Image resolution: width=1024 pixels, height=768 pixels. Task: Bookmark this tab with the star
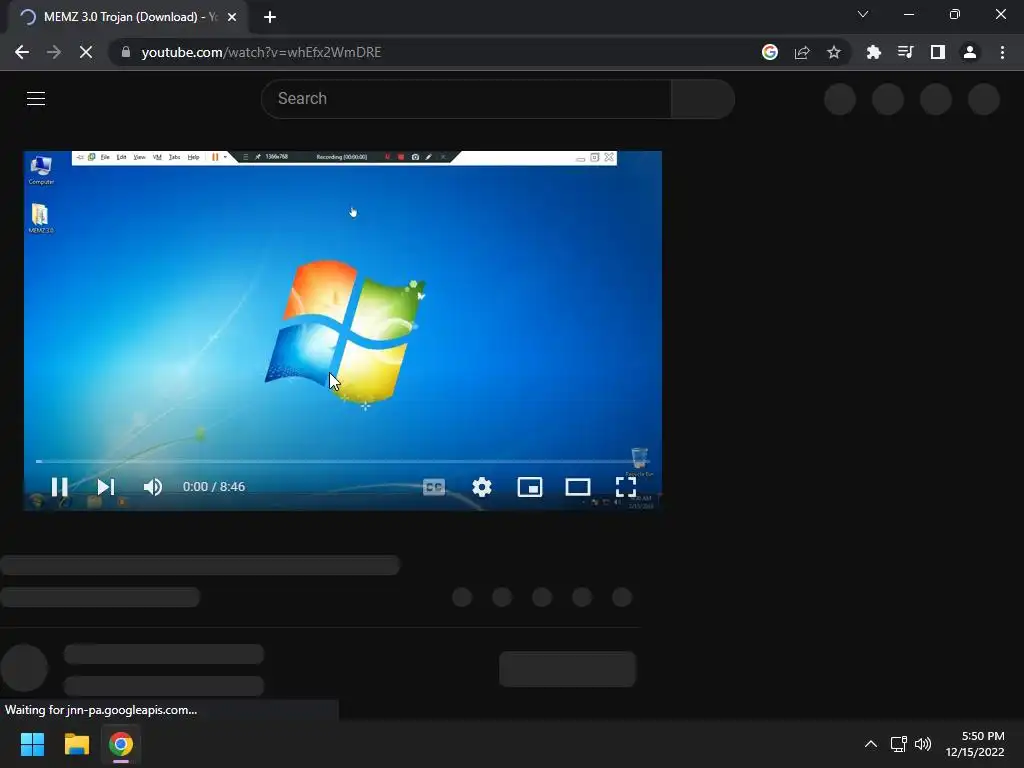click(x=834, y=52)
